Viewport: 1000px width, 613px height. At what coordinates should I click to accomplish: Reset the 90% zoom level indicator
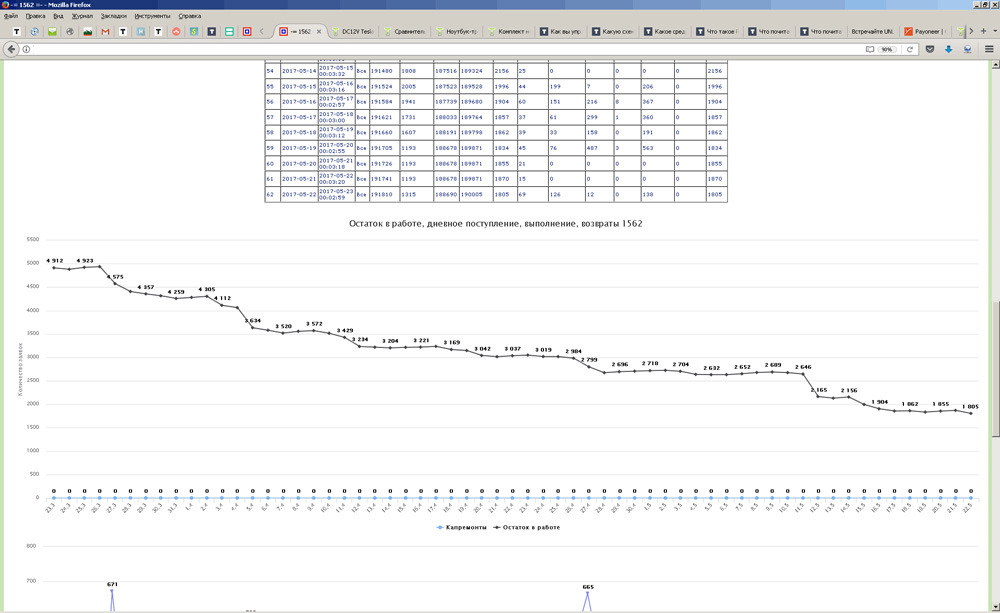tap(887, 49)
